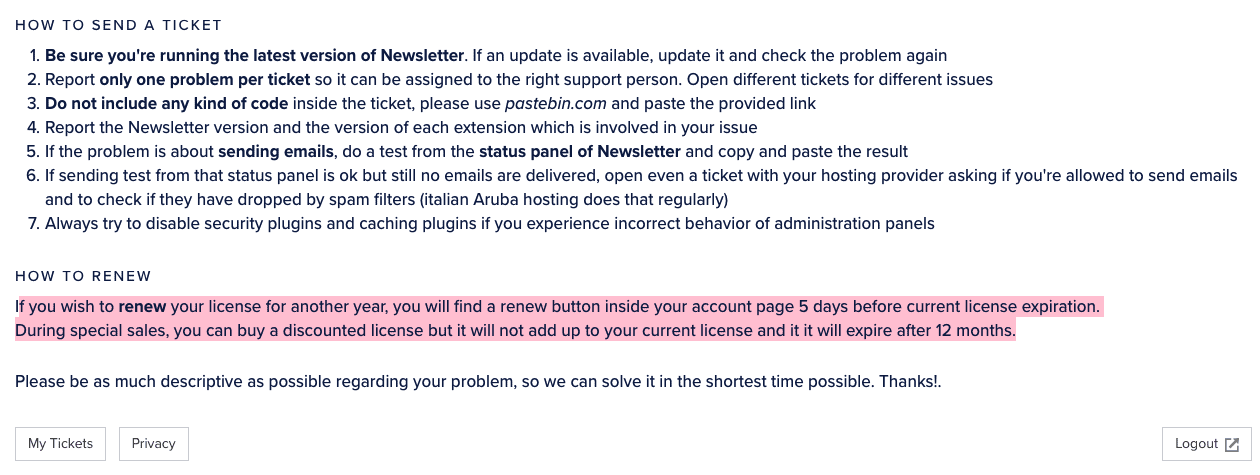Select the HOW TO RENEW heading

[x=83, y=276]
